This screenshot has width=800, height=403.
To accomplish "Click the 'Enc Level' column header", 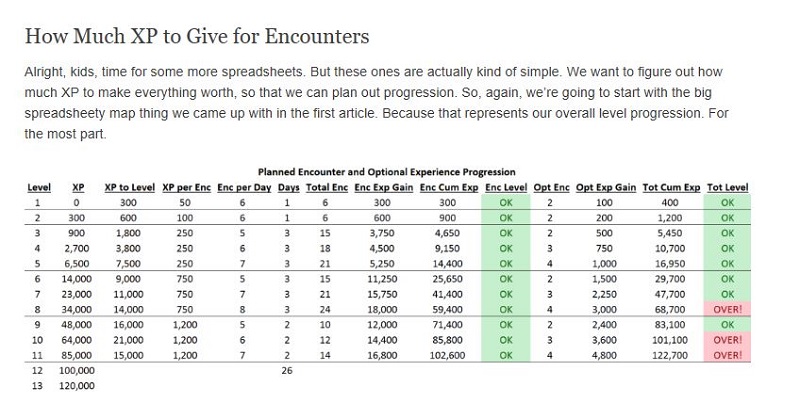I will pos(506,187).
